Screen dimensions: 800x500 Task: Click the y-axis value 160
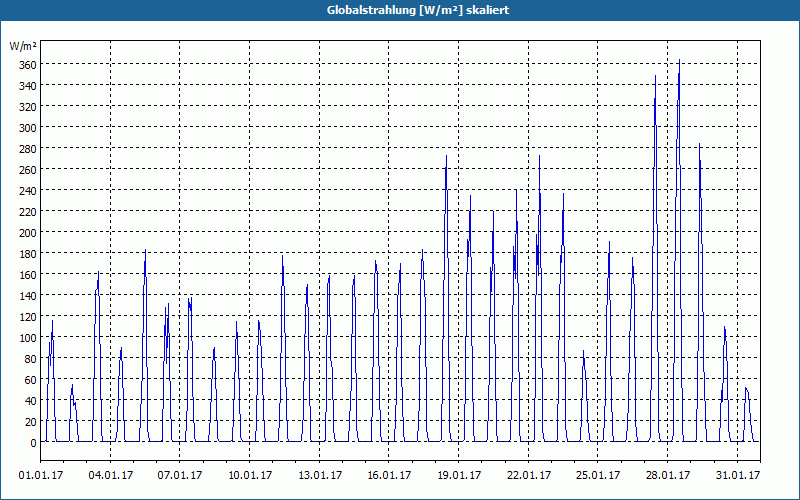click(28, 275)
